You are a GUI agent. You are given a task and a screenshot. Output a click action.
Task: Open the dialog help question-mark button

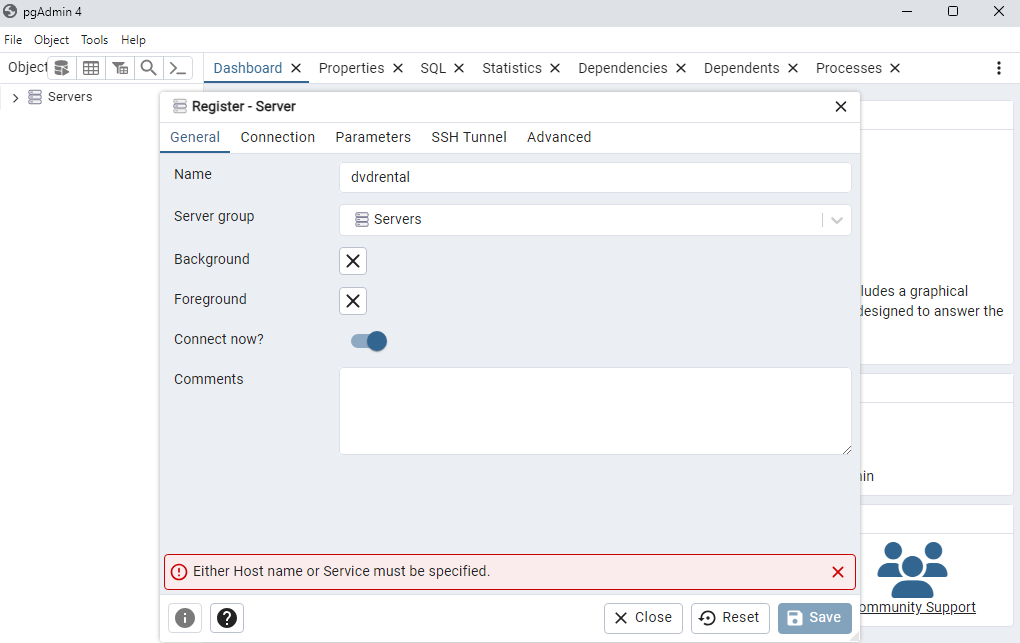tap(227, 618)
